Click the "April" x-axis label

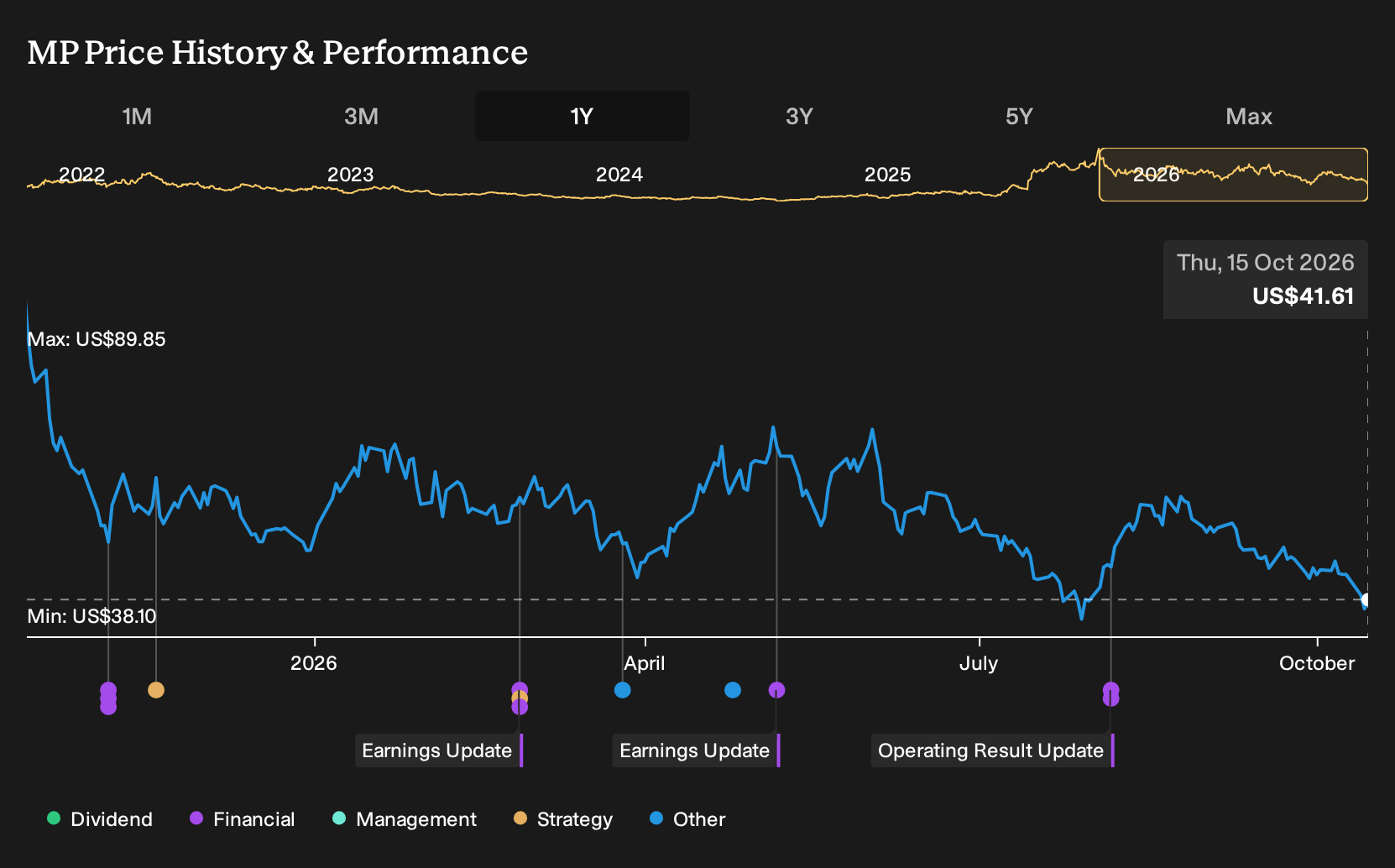pyautogui.click(x=644, y=663)
